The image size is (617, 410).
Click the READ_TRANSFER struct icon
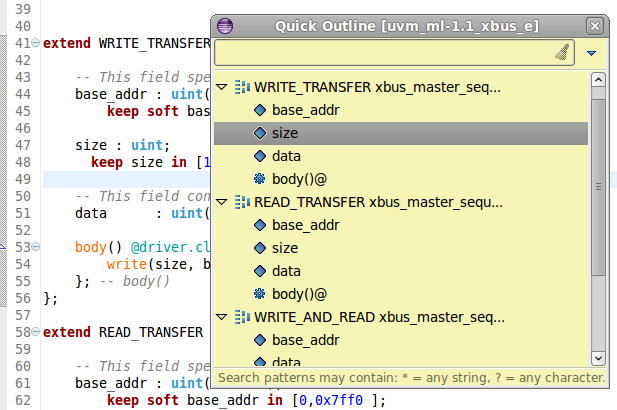[242, 202]
